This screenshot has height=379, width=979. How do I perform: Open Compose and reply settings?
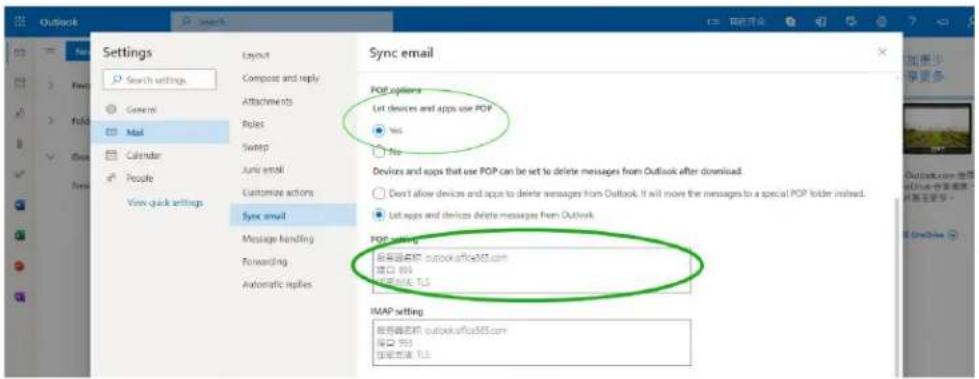(x=281, y=78)
